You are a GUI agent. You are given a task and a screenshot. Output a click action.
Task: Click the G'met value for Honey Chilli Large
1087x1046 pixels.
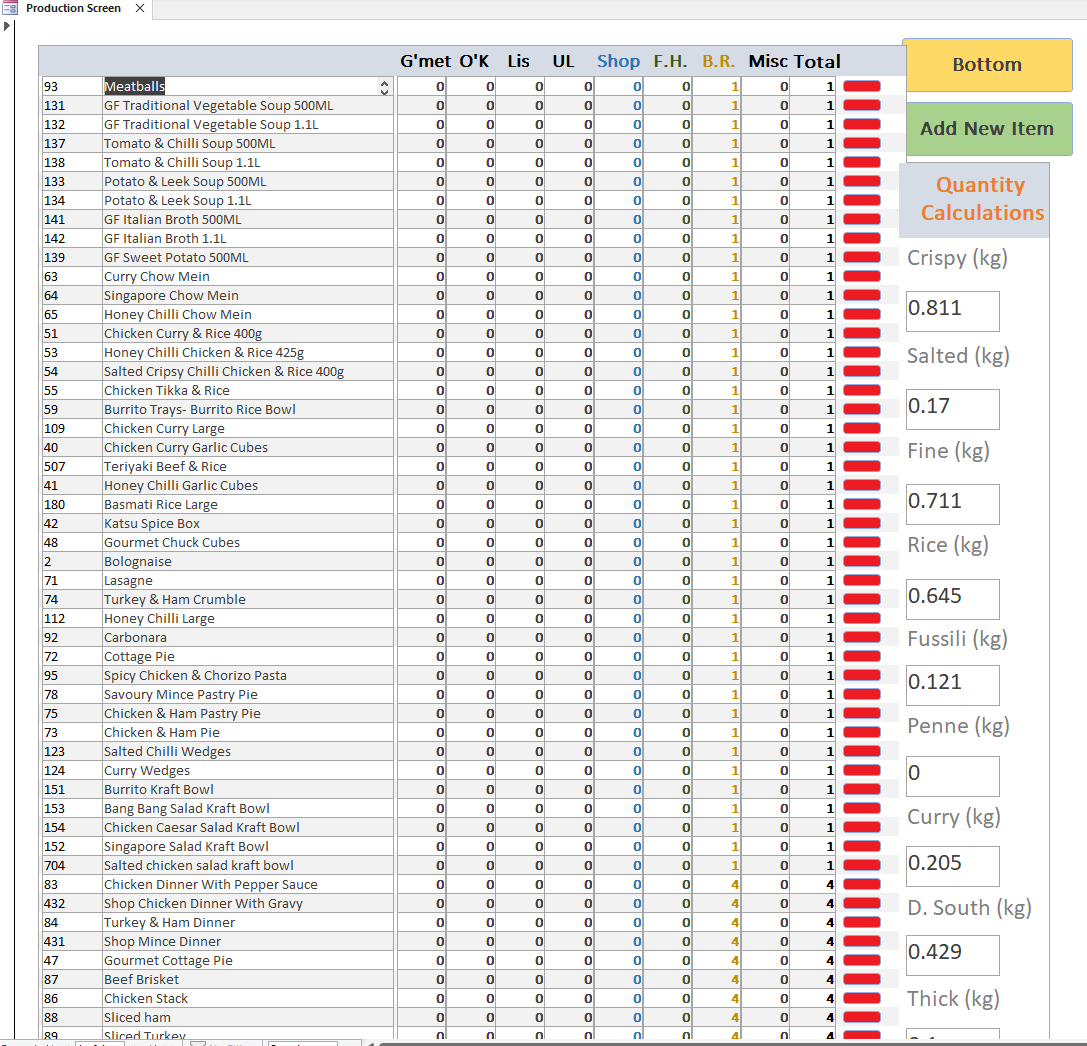tap(421, 619)
